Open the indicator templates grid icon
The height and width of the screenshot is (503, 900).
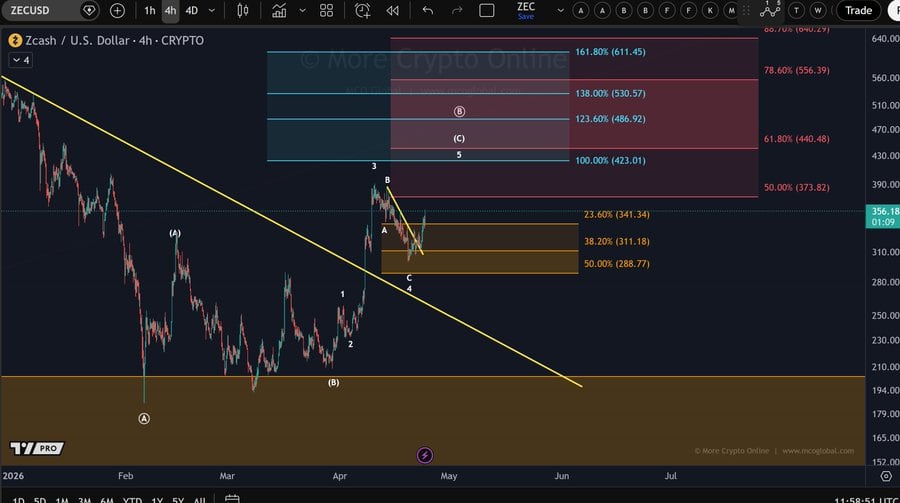click(x=326, y=10)
